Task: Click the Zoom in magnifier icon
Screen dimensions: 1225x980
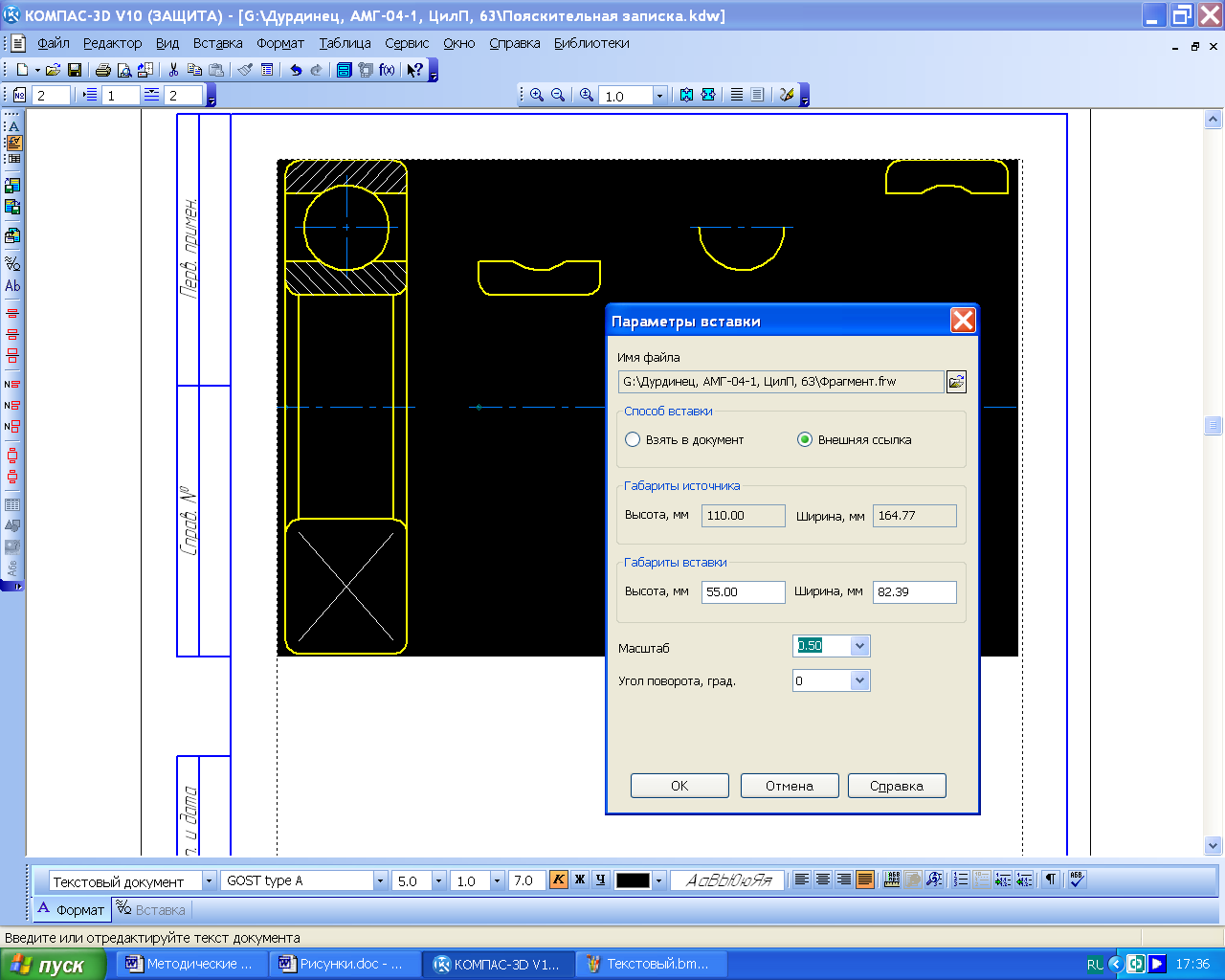Action: click(x=537, y=95)
